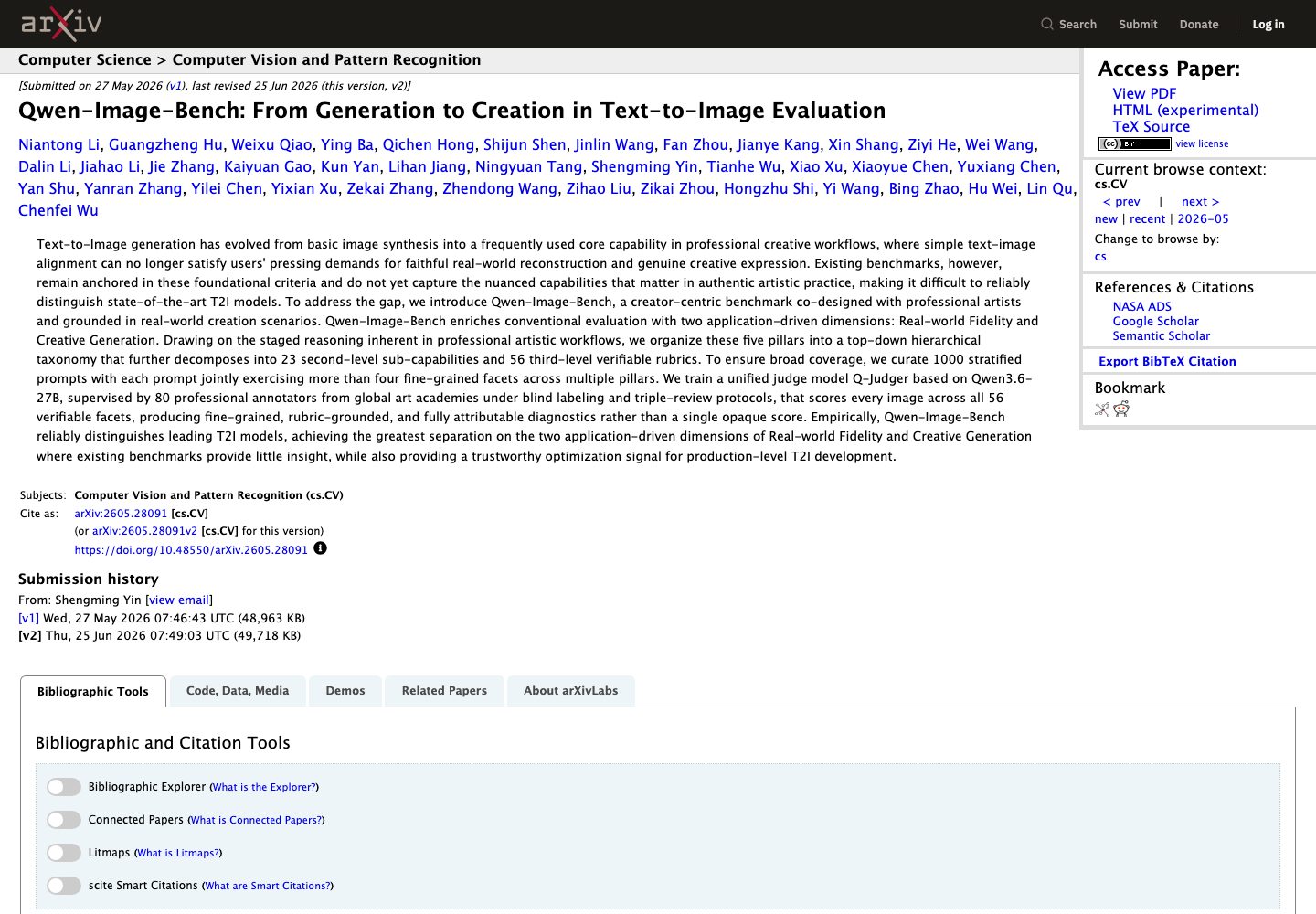The height and width of the screenshot is (914, 1316).
Task: Go to previous paper with prev link
Action: [x=1121, y=202]
